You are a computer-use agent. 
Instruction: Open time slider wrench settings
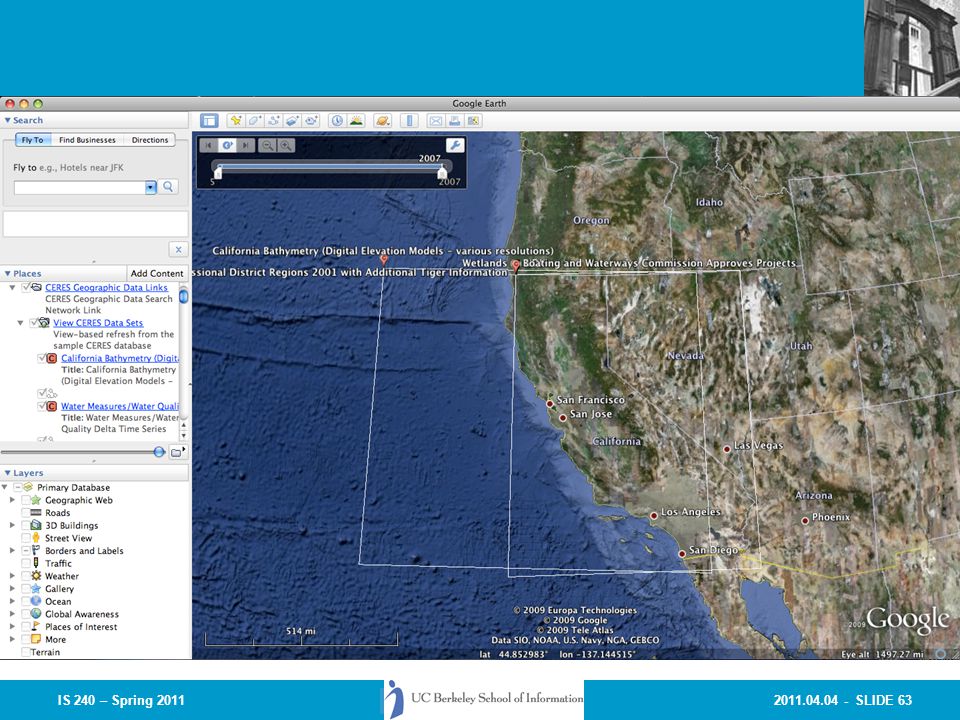tap(455, 145)
